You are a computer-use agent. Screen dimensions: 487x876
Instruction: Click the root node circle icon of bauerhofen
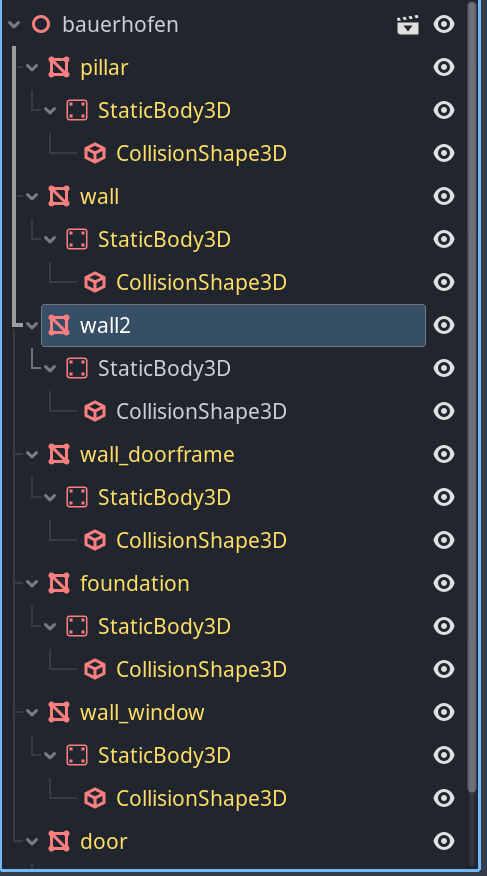[41, 25]
